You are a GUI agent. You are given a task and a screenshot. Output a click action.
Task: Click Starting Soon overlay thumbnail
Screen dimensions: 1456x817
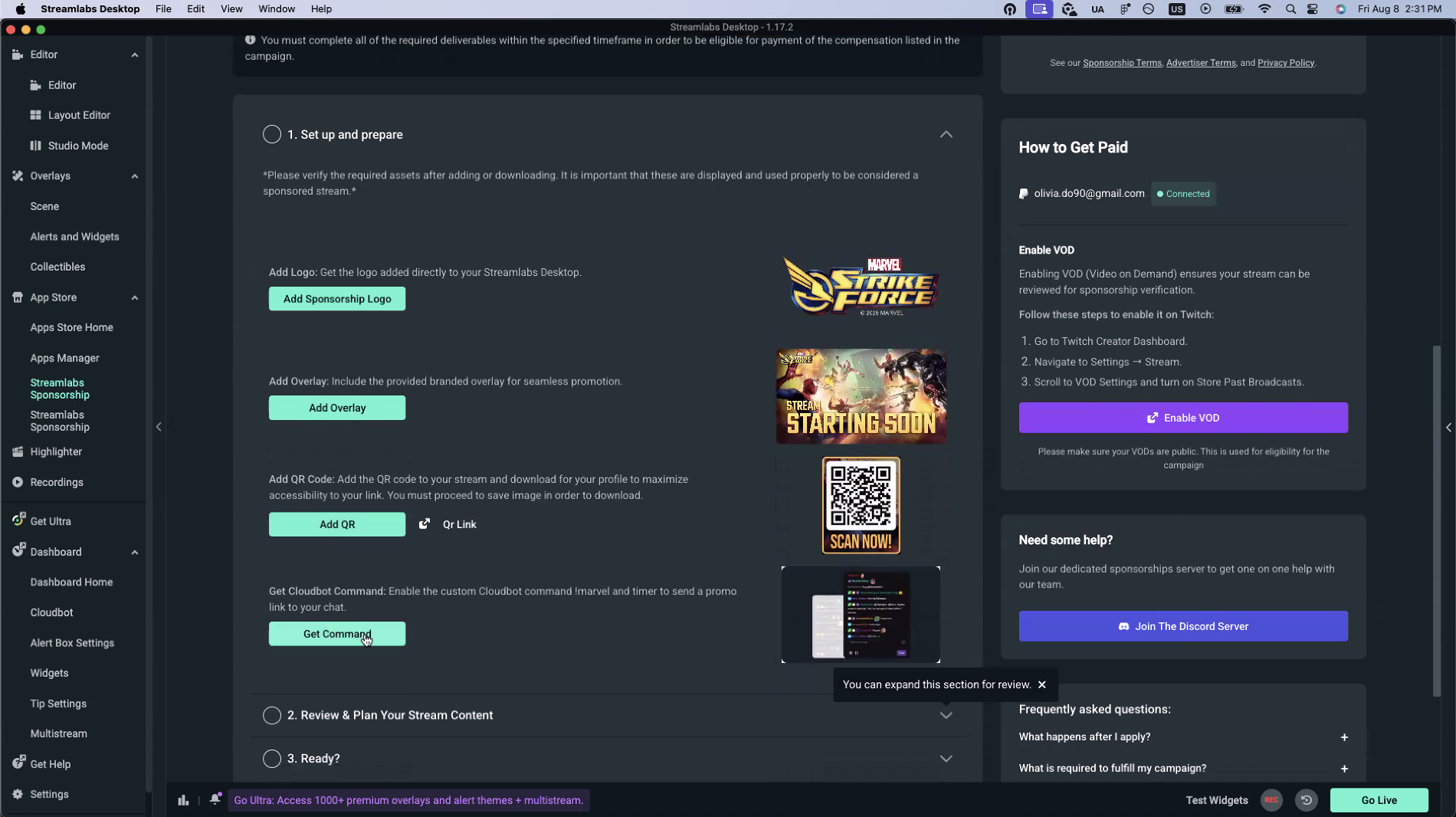coord(861,396)
